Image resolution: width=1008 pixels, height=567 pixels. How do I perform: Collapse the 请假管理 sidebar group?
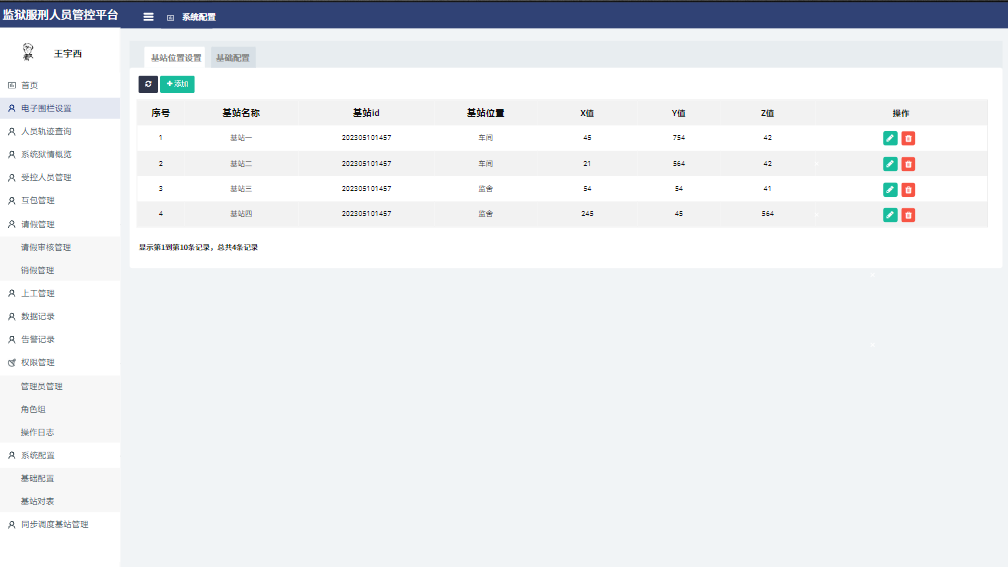[38, 224]
